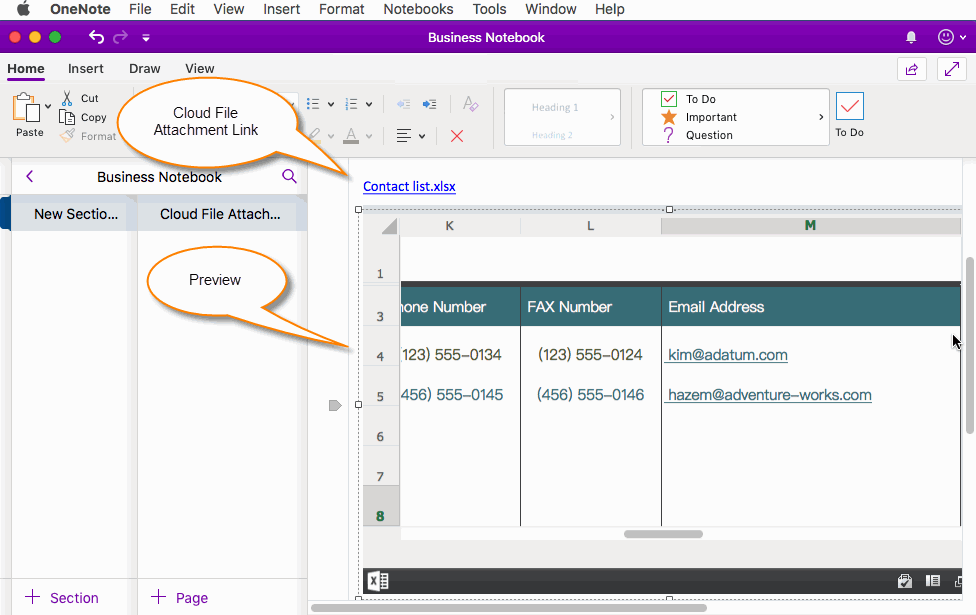The width and height of the screenshot is (976, 615).
Task: Add a new Page
Action: pos(179,598)
